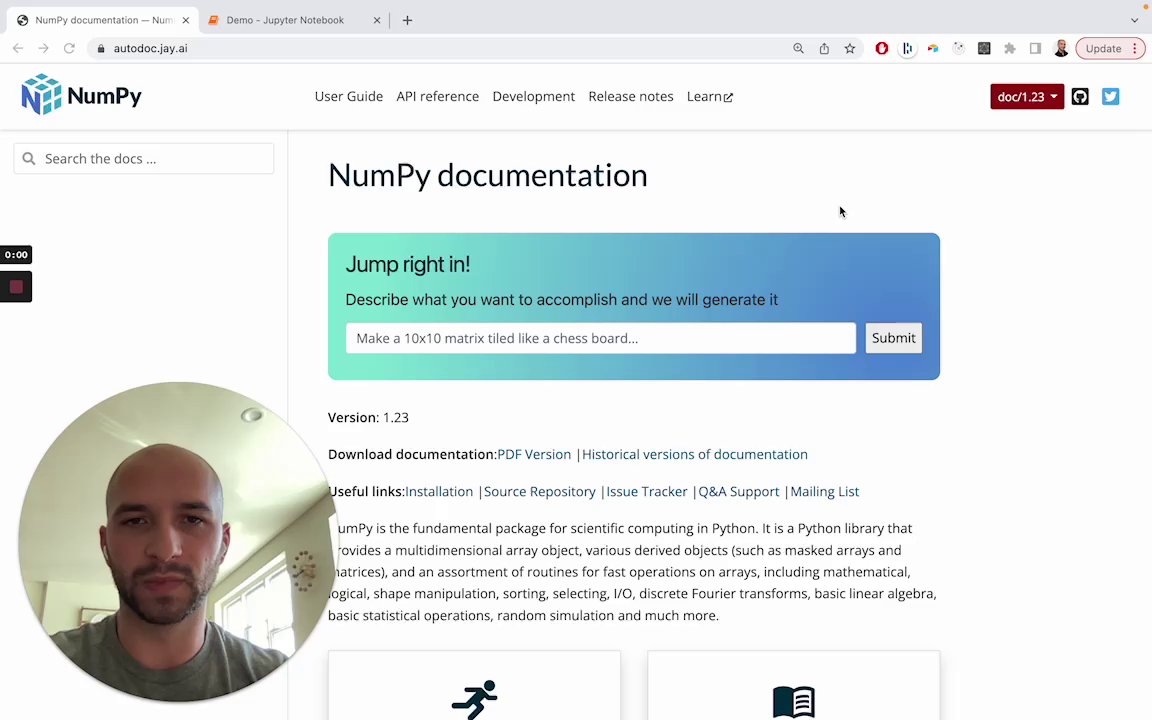Click the browser forward arrow
The height and width of the screenshot is (720, 1152).
(x=43, y=48)
